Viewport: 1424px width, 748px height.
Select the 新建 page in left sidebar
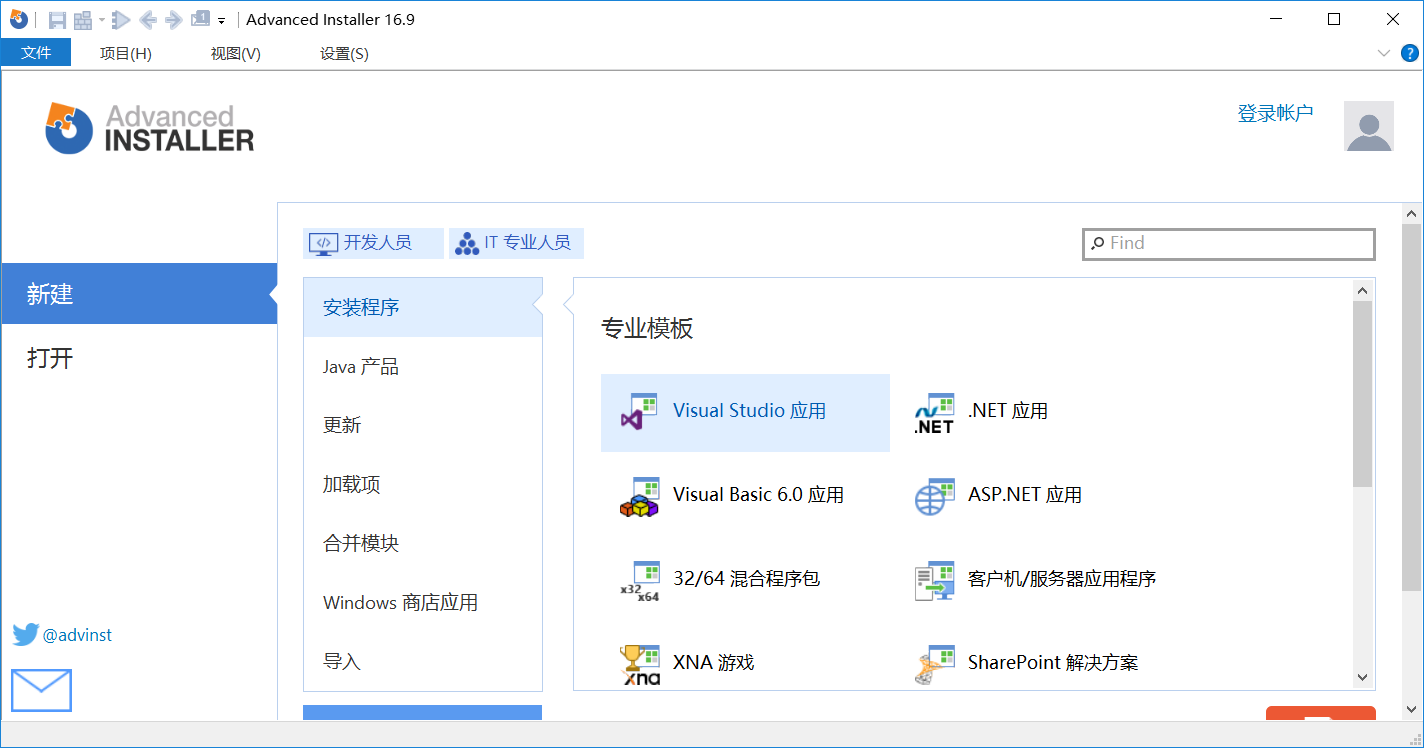click(x=139, y=294)
